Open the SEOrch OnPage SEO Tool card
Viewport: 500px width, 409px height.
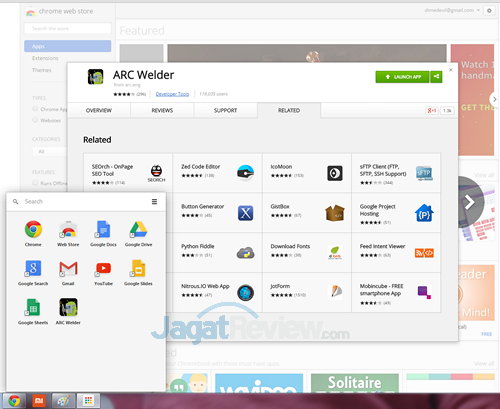pyautogui.click(x=128, y=174)
